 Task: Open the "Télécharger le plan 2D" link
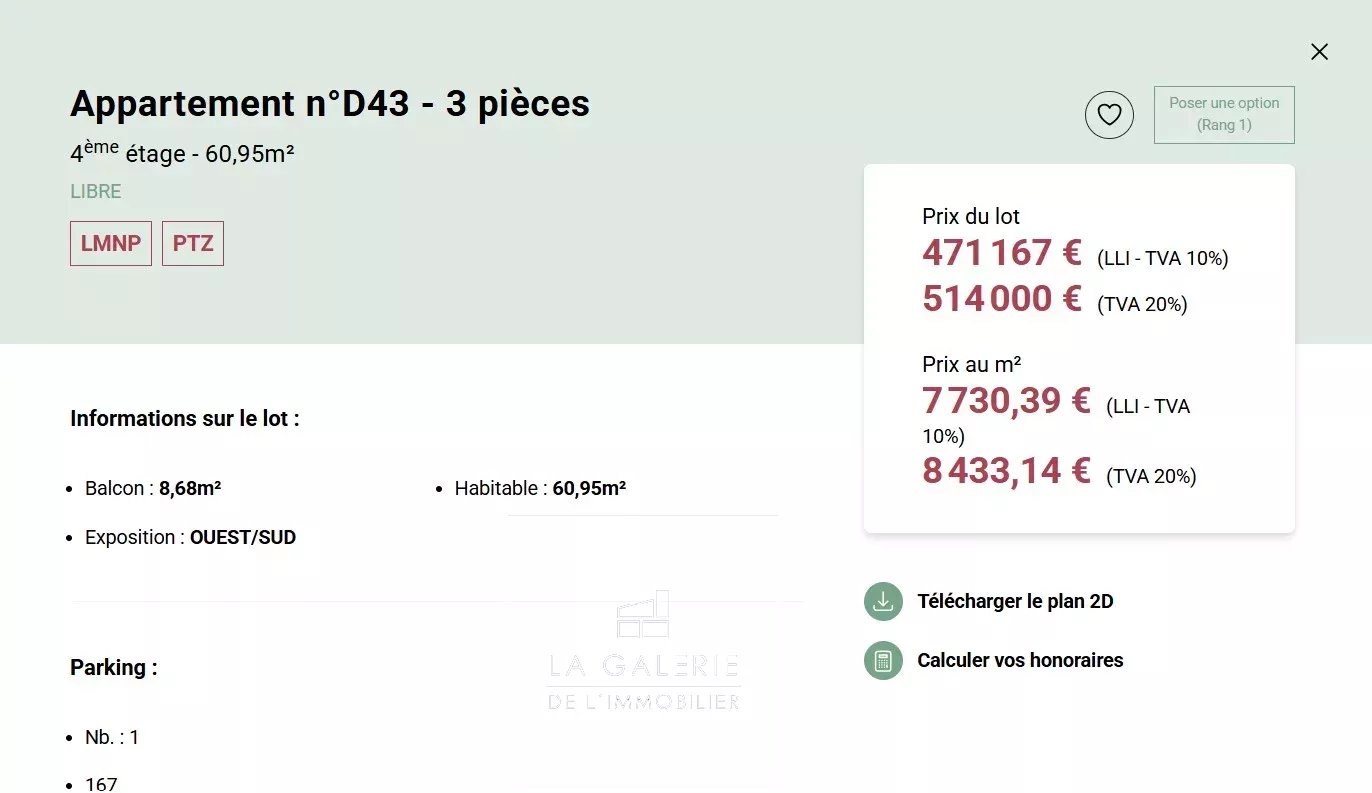(x=1015, y=602)
